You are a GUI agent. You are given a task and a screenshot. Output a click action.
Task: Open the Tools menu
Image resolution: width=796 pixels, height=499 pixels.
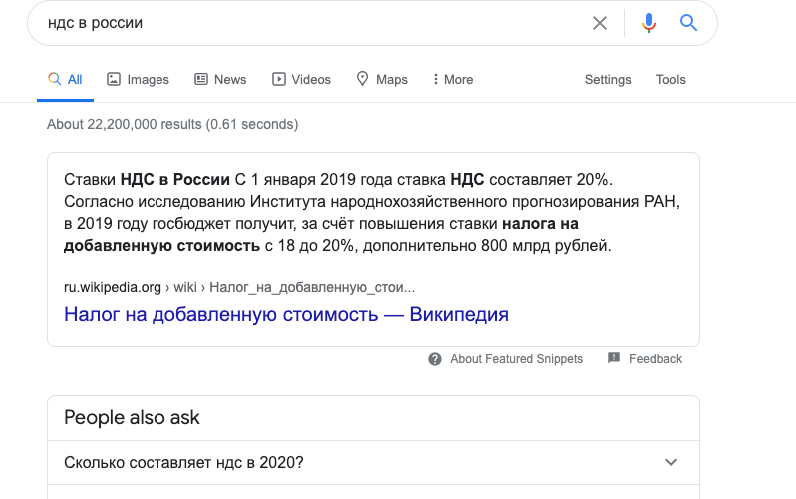[x=670, y=79]
